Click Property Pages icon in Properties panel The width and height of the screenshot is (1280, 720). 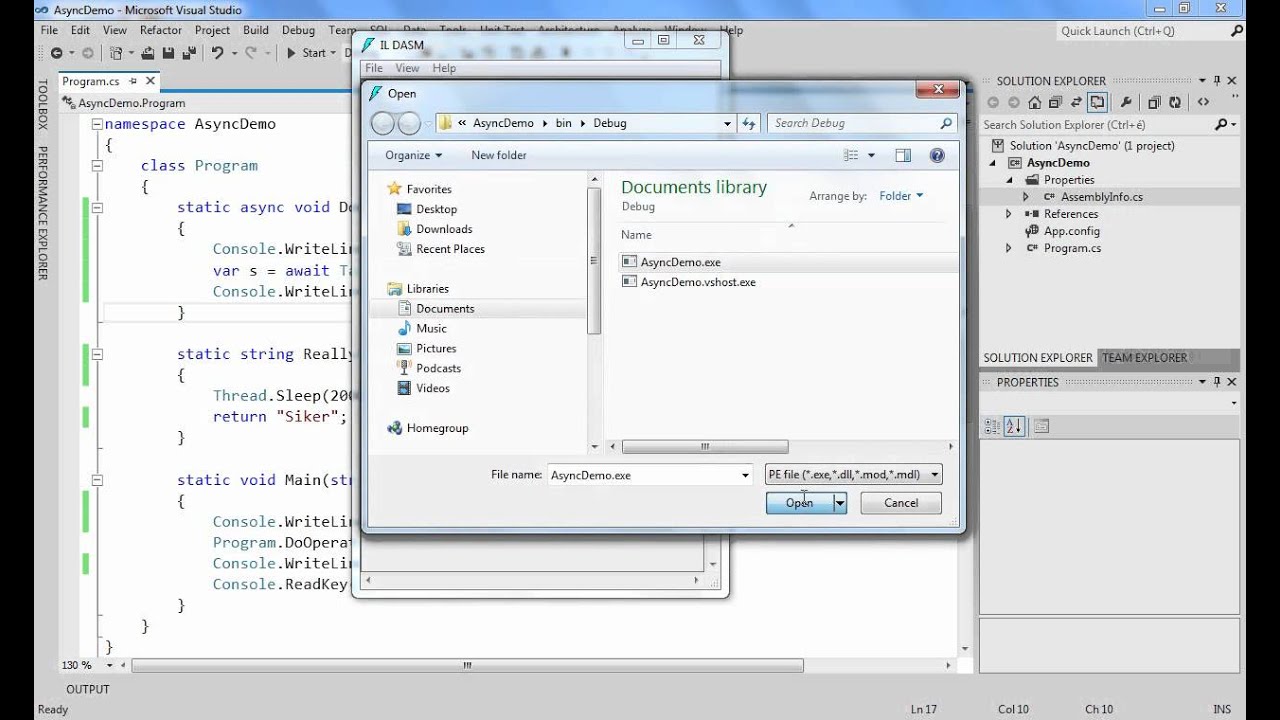(x=1041, y=426)
